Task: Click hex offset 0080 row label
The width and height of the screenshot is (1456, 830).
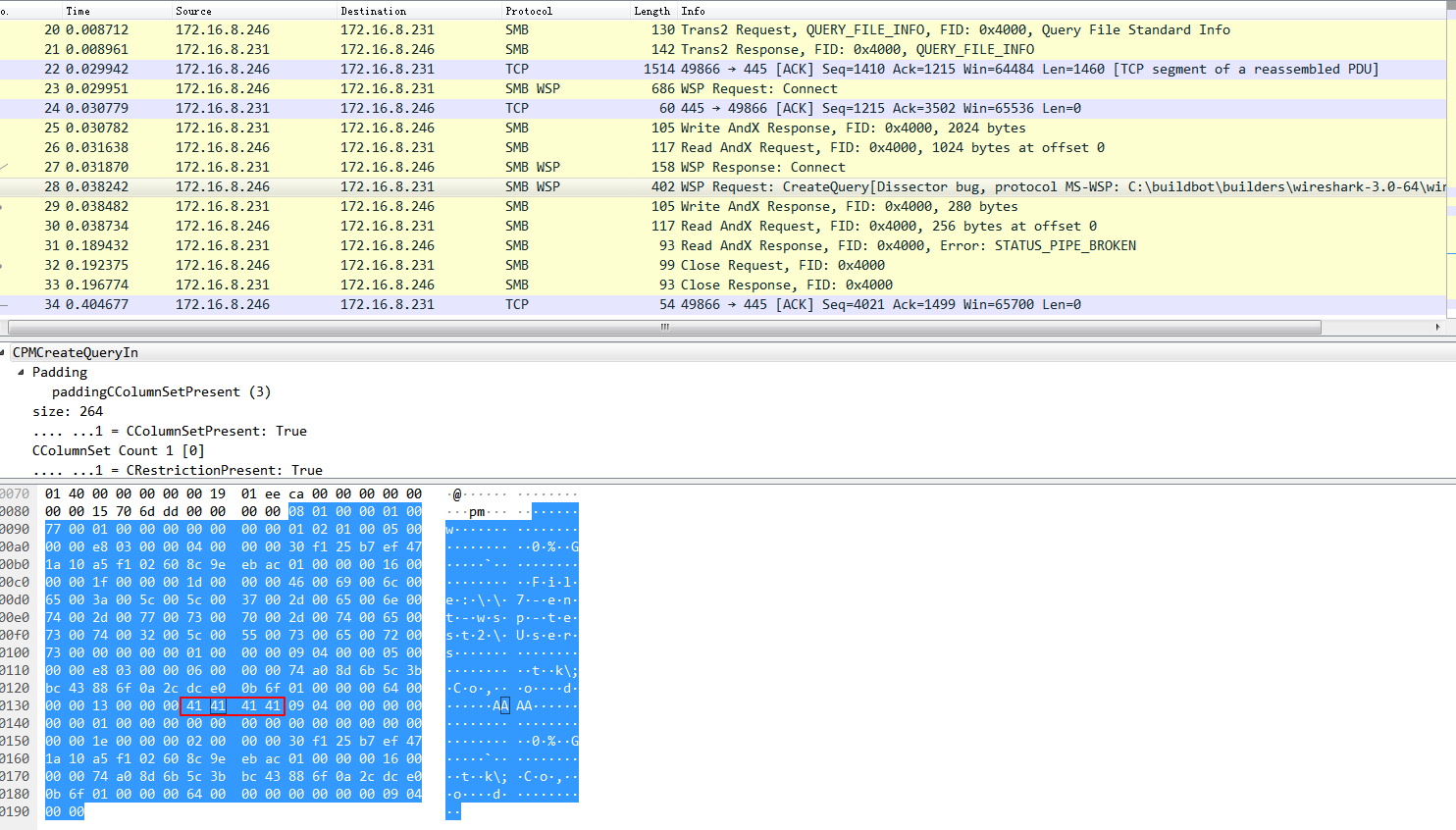Action: pos(15,511)
